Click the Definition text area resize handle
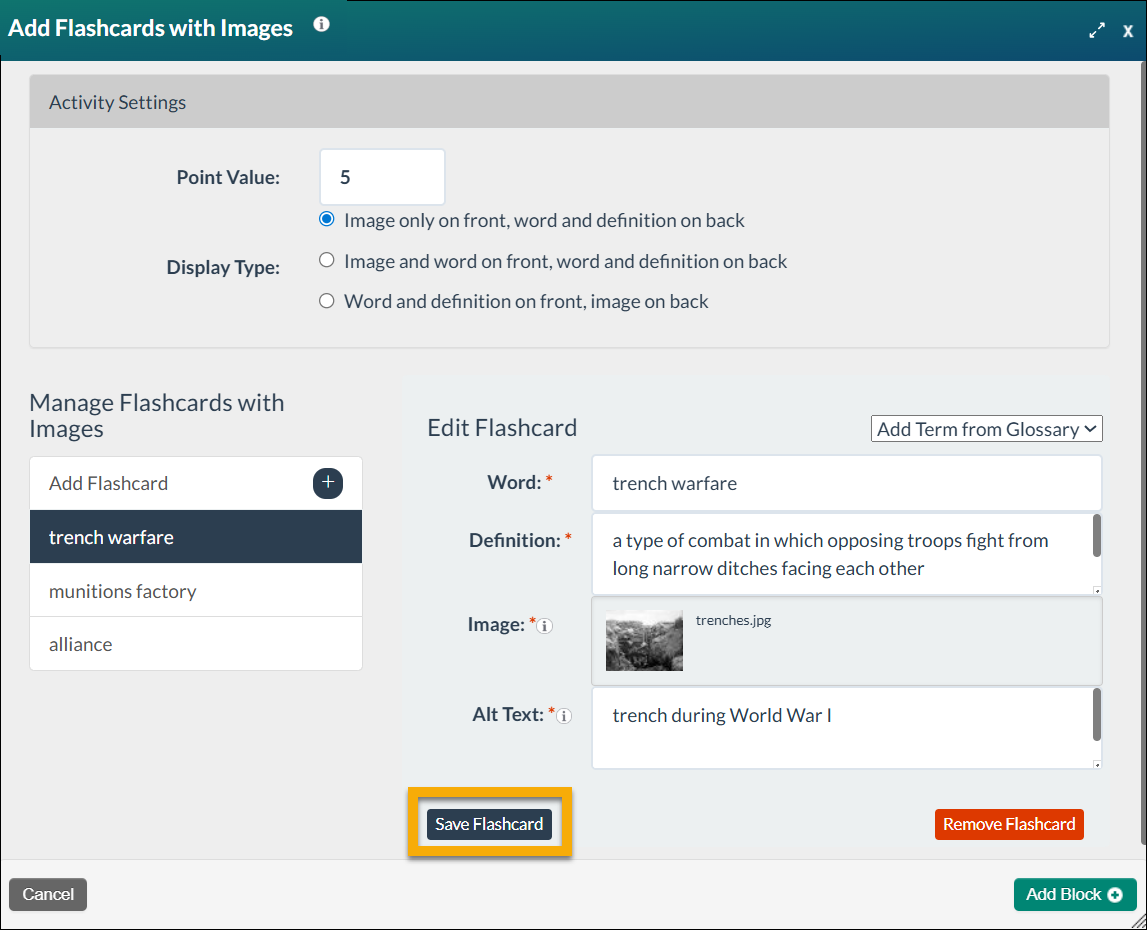 [1097, 590]
